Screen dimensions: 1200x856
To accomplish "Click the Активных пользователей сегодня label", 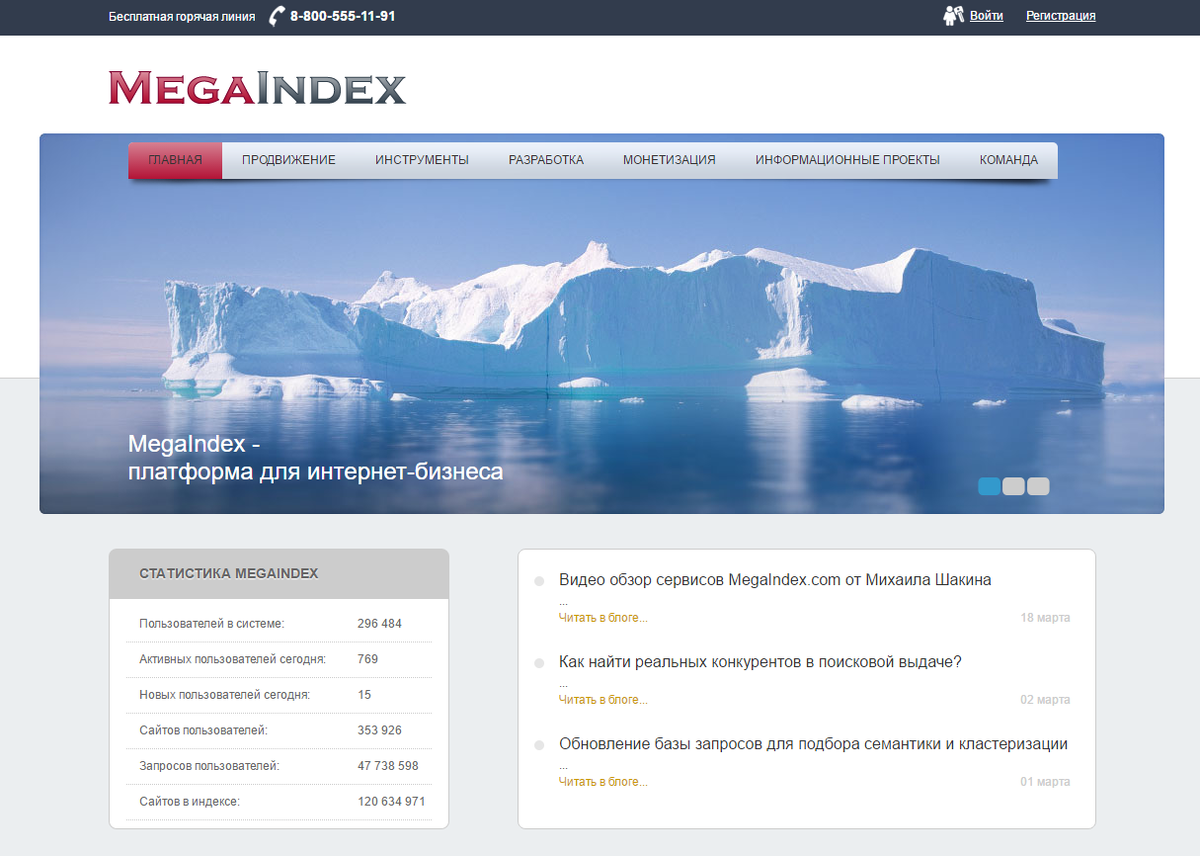I will coord(233,659).
